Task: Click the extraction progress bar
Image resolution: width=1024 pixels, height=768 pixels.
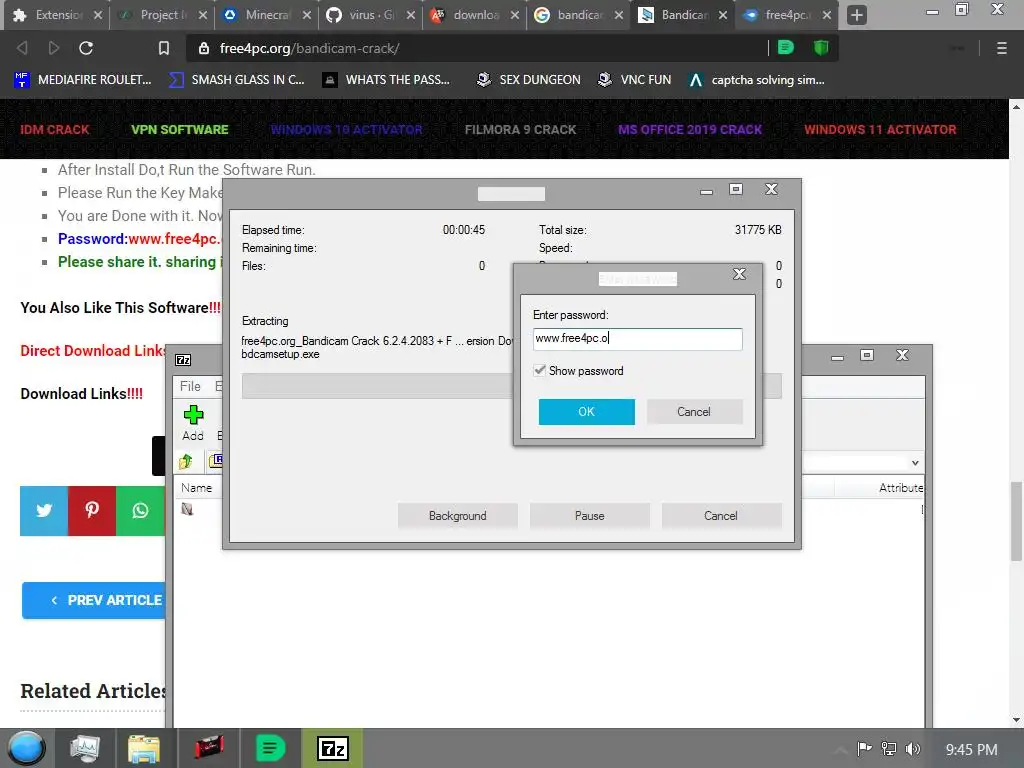Action: click(x=511, y=386)
